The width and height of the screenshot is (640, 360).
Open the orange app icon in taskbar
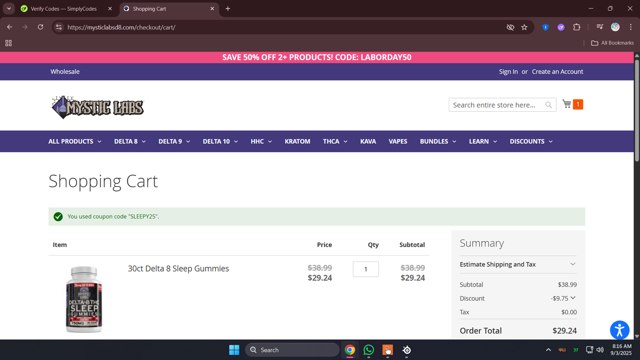[x=388, y=350]
